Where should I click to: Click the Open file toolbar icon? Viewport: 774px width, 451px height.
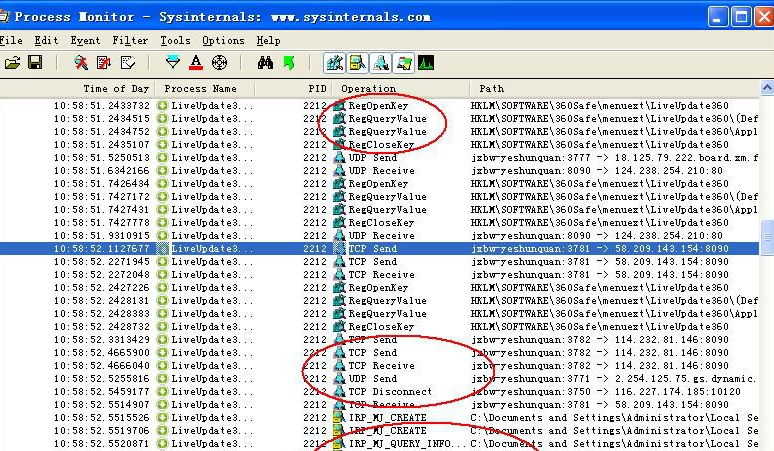click(12, 63)
